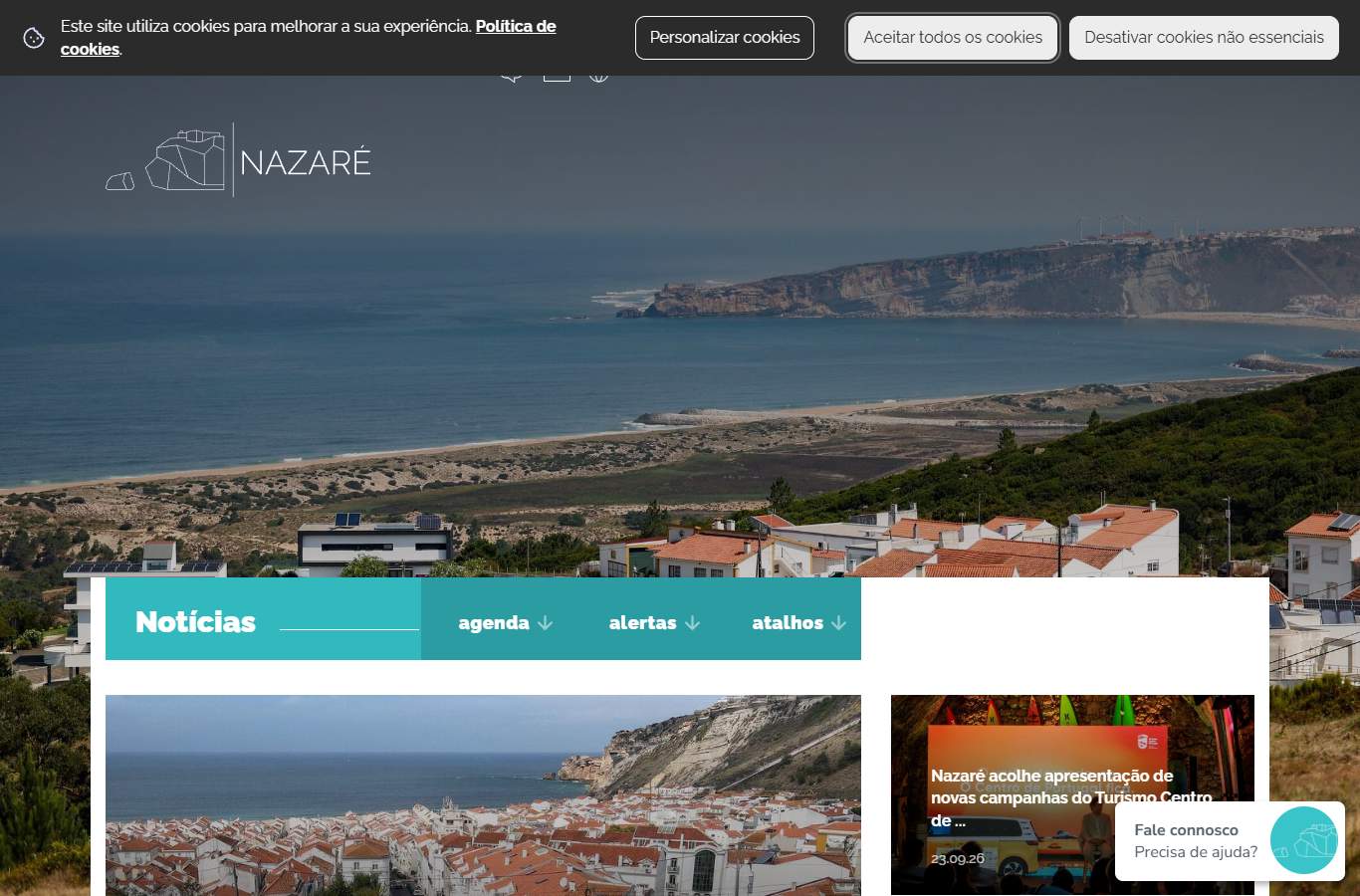Image resolution: width=1360 pixels, height=896 pixels.
Task: Click the arrow beside alertas
Action: 692,623
